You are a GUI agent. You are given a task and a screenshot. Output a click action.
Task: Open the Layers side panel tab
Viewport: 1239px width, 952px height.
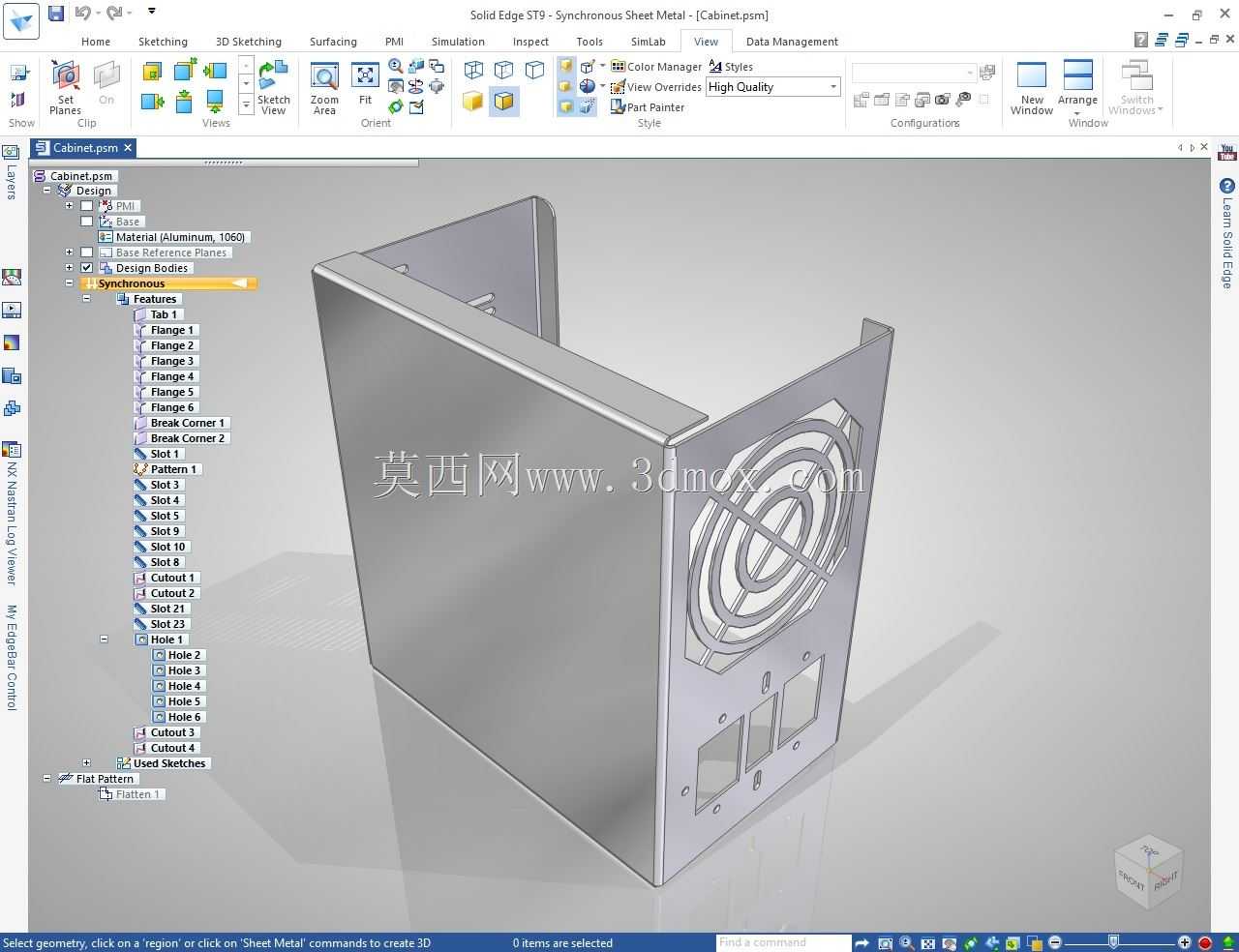11,172
